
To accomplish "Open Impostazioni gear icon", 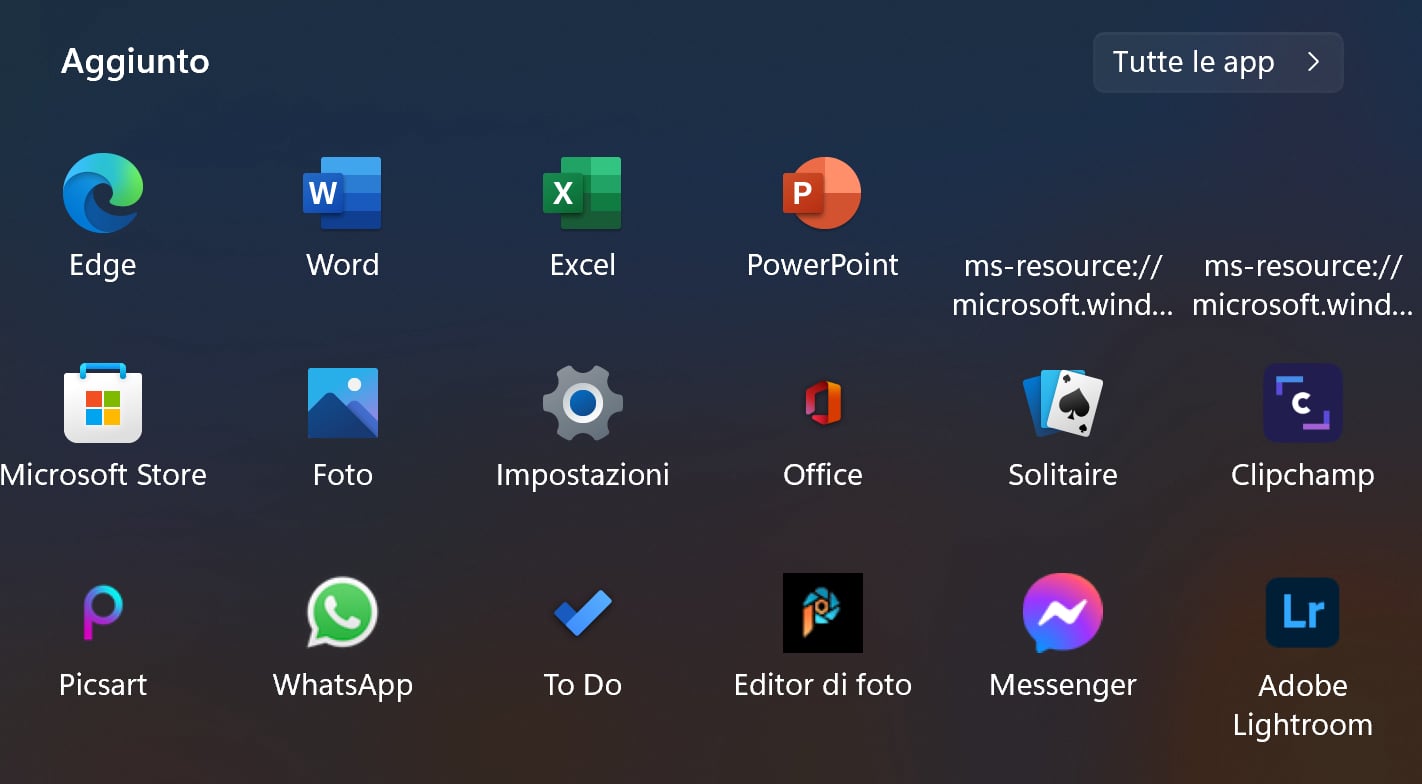I will (x=583, y=403).
